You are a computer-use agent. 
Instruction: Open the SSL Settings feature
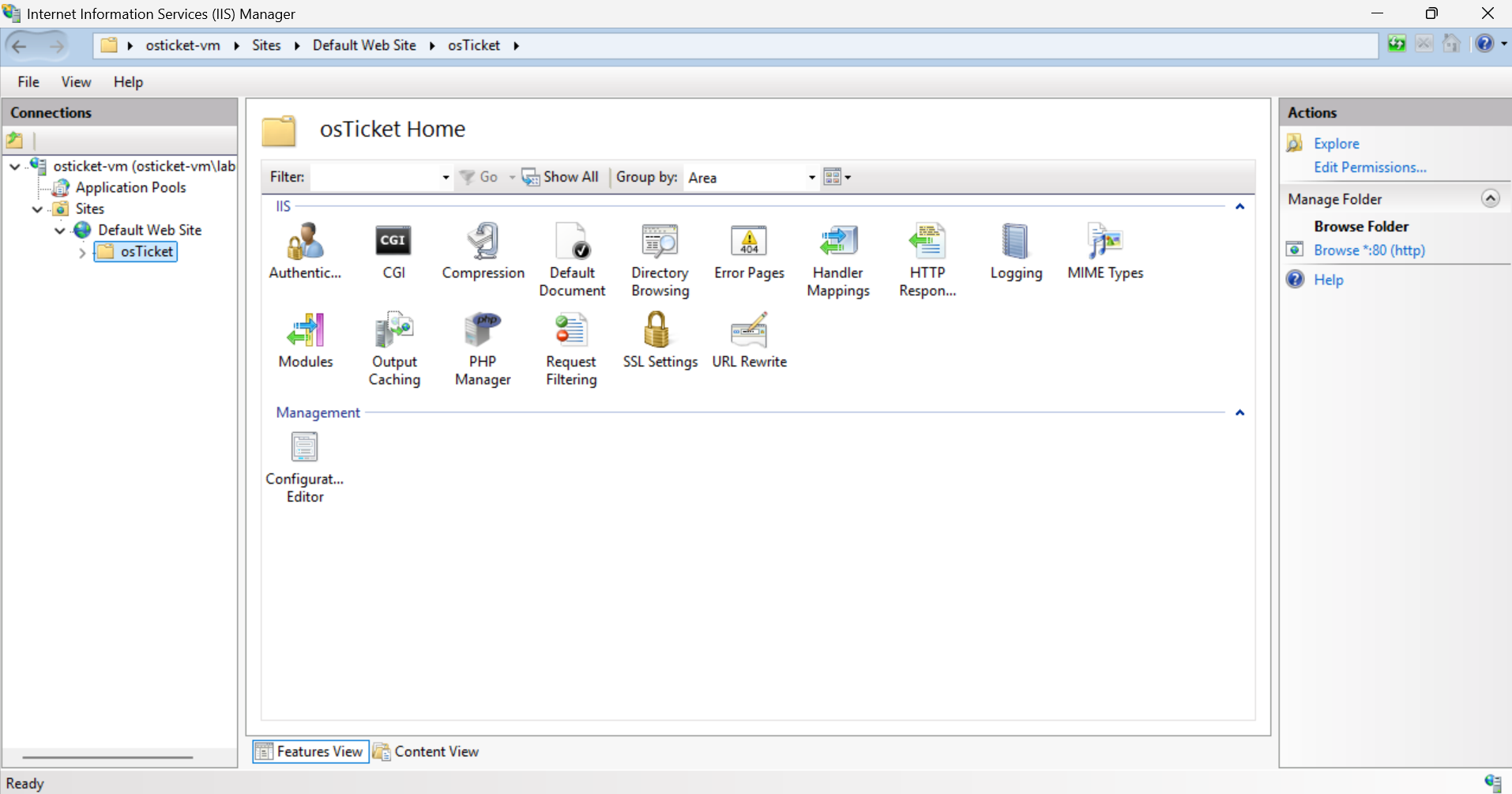coord(660,341)
